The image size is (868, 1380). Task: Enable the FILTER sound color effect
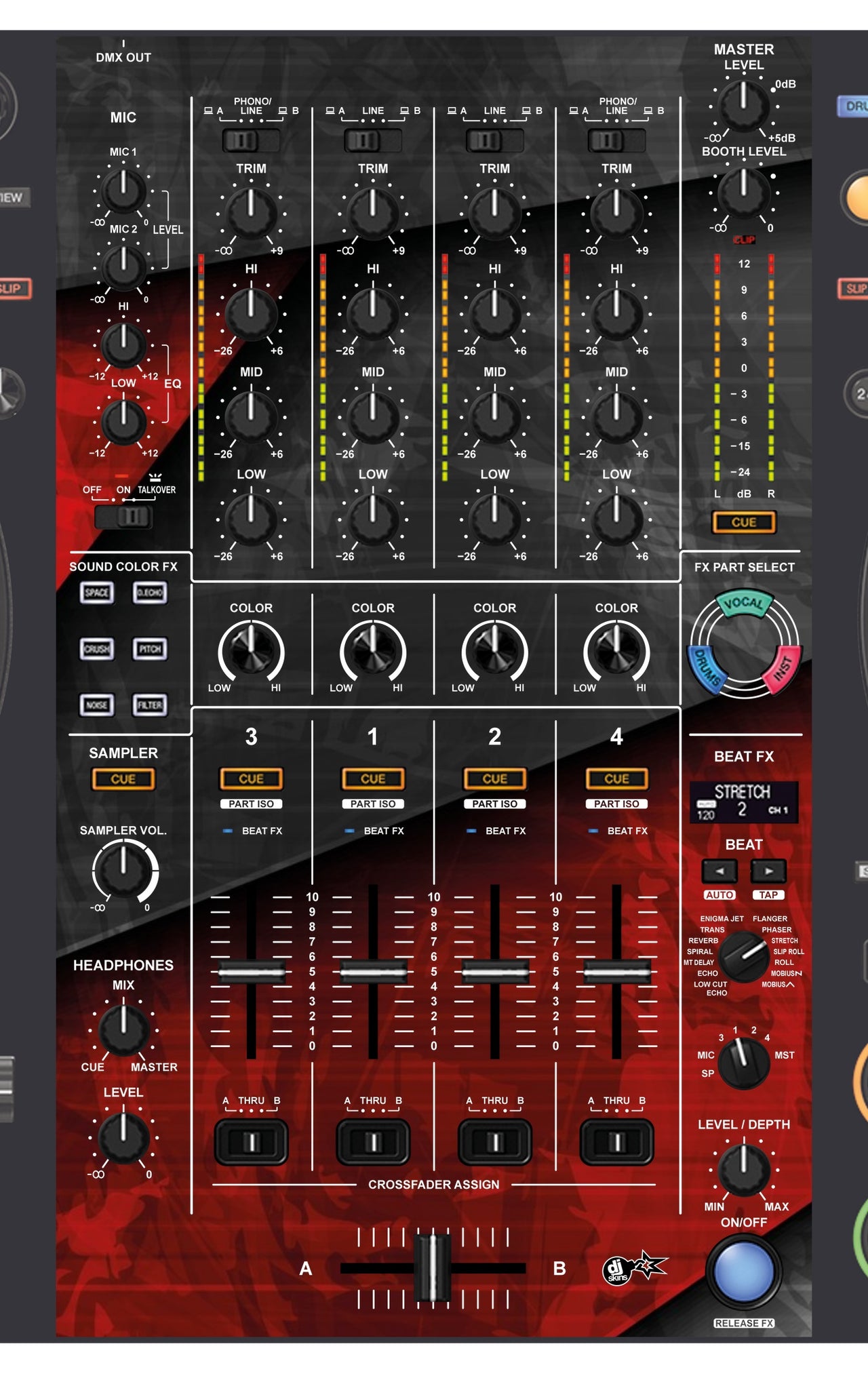pyautogui.click(x=150, y=705)
